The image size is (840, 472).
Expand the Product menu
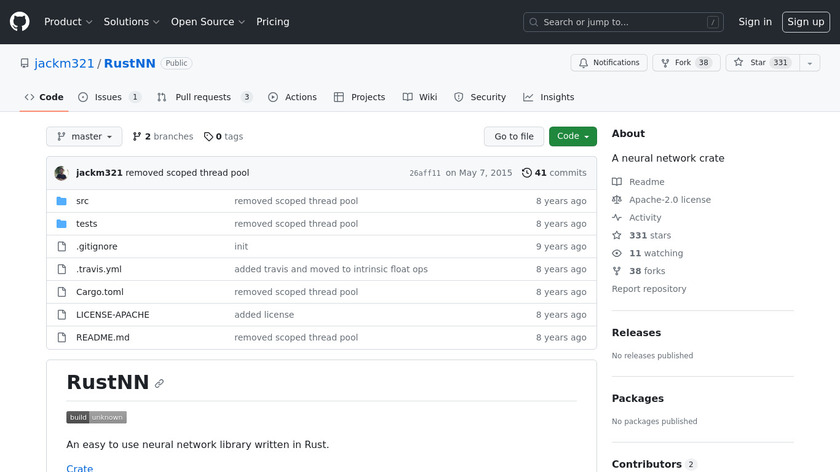pyautogui.click(x=68, y=22)
